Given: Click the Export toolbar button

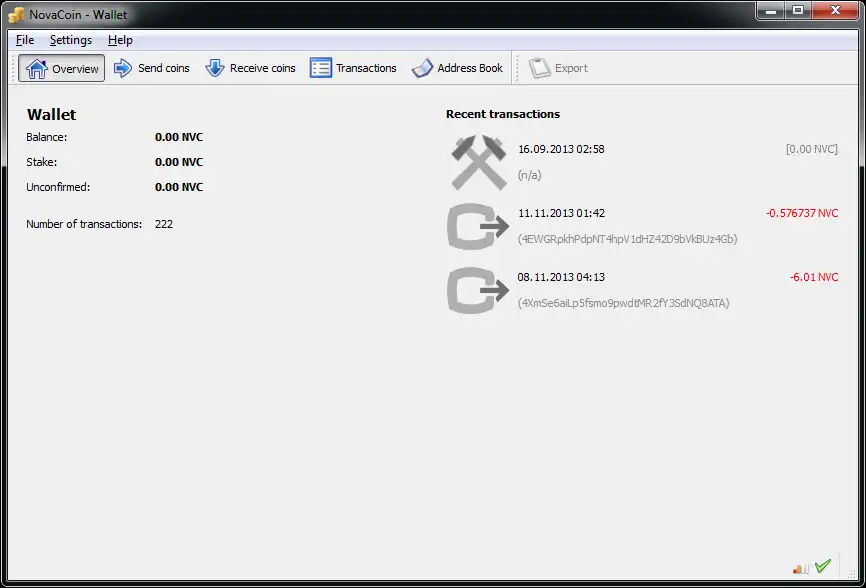Looking at the screenshot, I should (558, 68).
